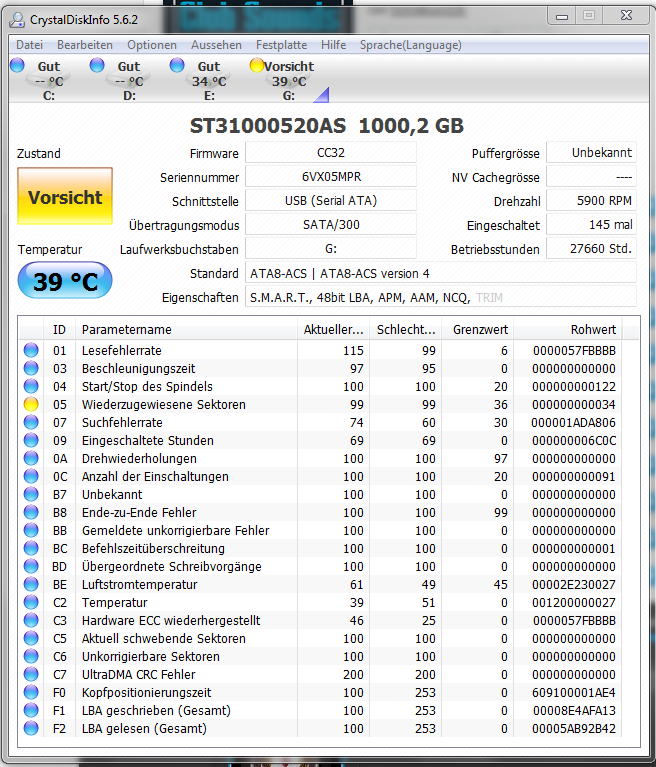The image size is (656, 767).
Task: Click the blue icon for Hardware ECC wiederhergestellt
Action: (x=31, y=620)
